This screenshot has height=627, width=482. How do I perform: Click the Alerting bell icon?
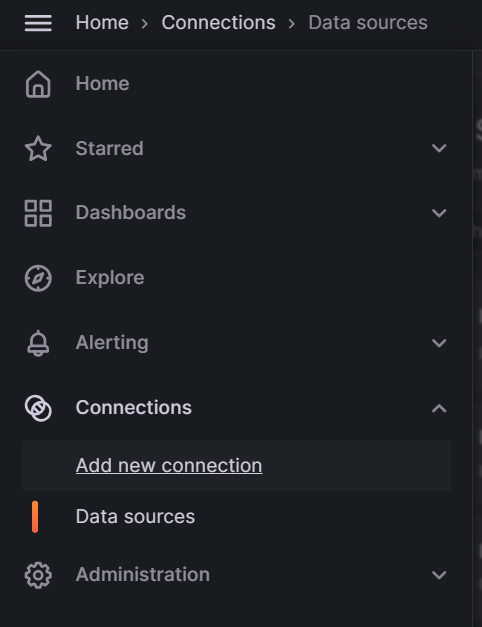(x=38, y=343)
